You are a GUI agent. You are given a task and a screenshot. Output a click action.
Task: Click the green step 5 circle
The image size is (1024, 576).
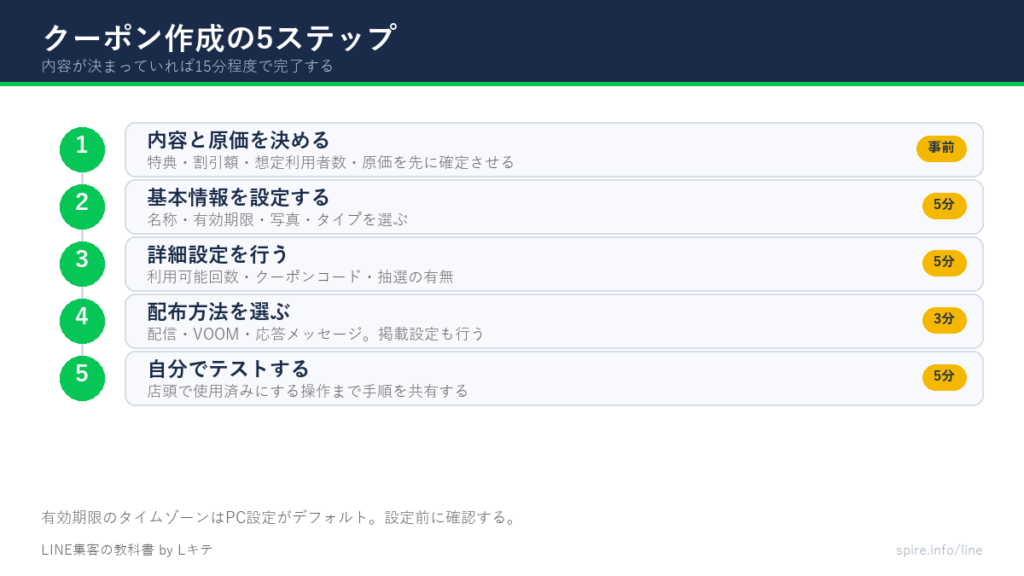pos(82,378)
